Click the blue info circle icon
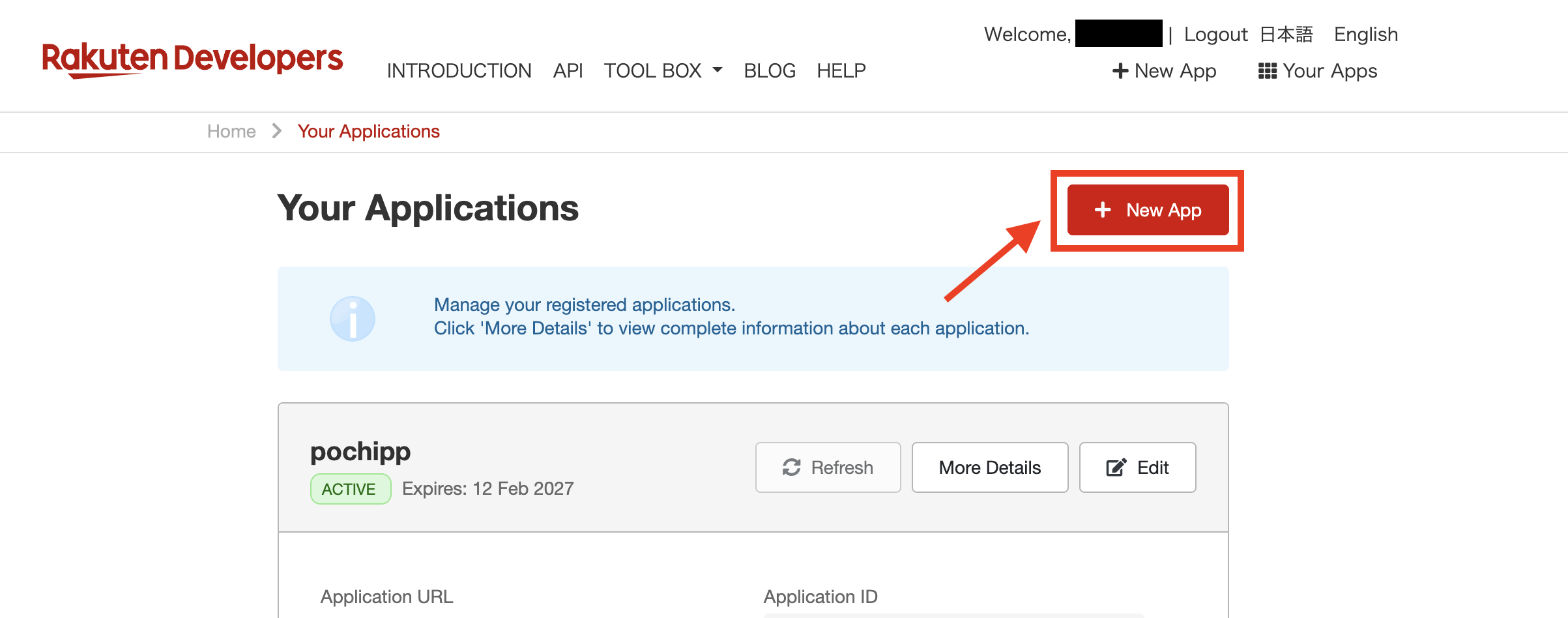1568x618 pixels. point(352,319)
